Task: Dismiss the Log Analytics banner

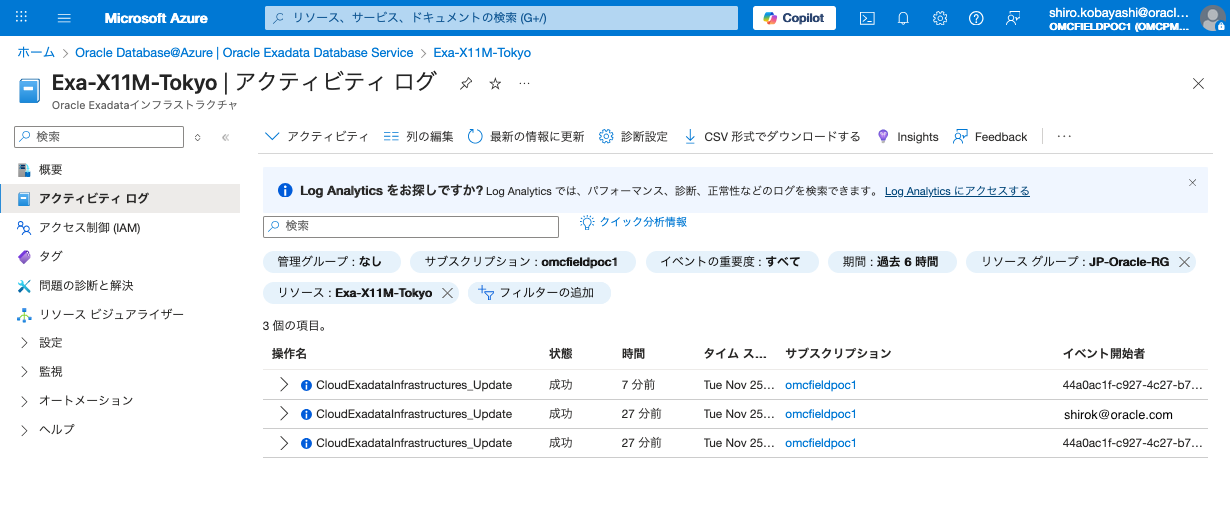Action: pos(1192,183)
